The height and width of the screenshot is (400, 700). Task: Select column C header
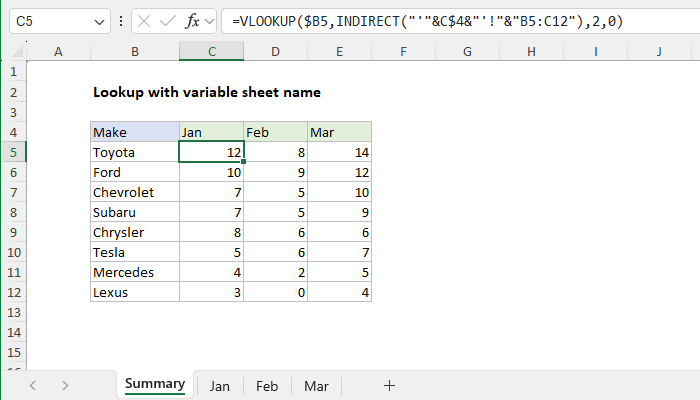point(212,51)
